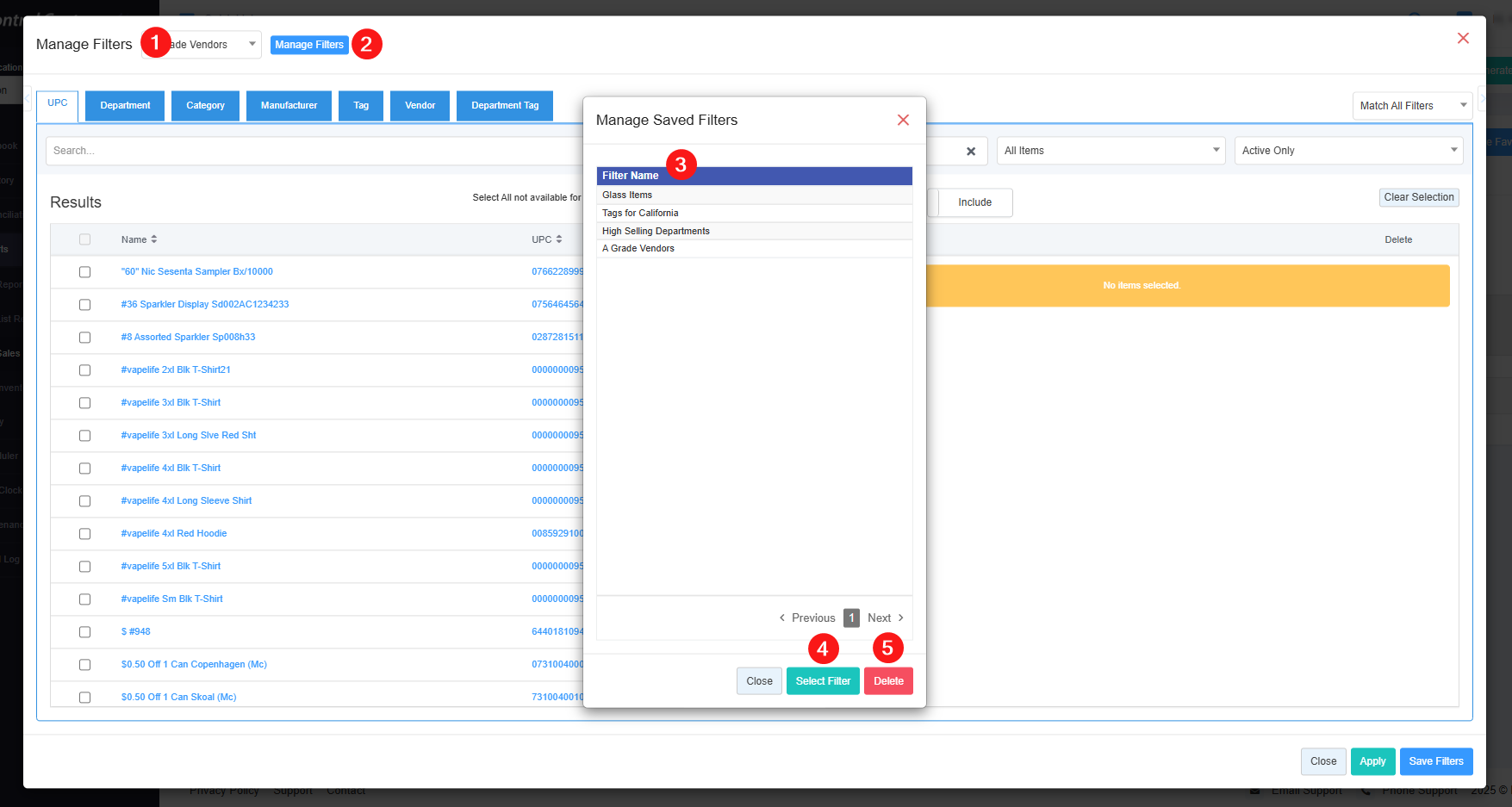Close the Manage Filters window with red X
The width and height of the screenshot is (1512, 807).
coord(1463,38)
